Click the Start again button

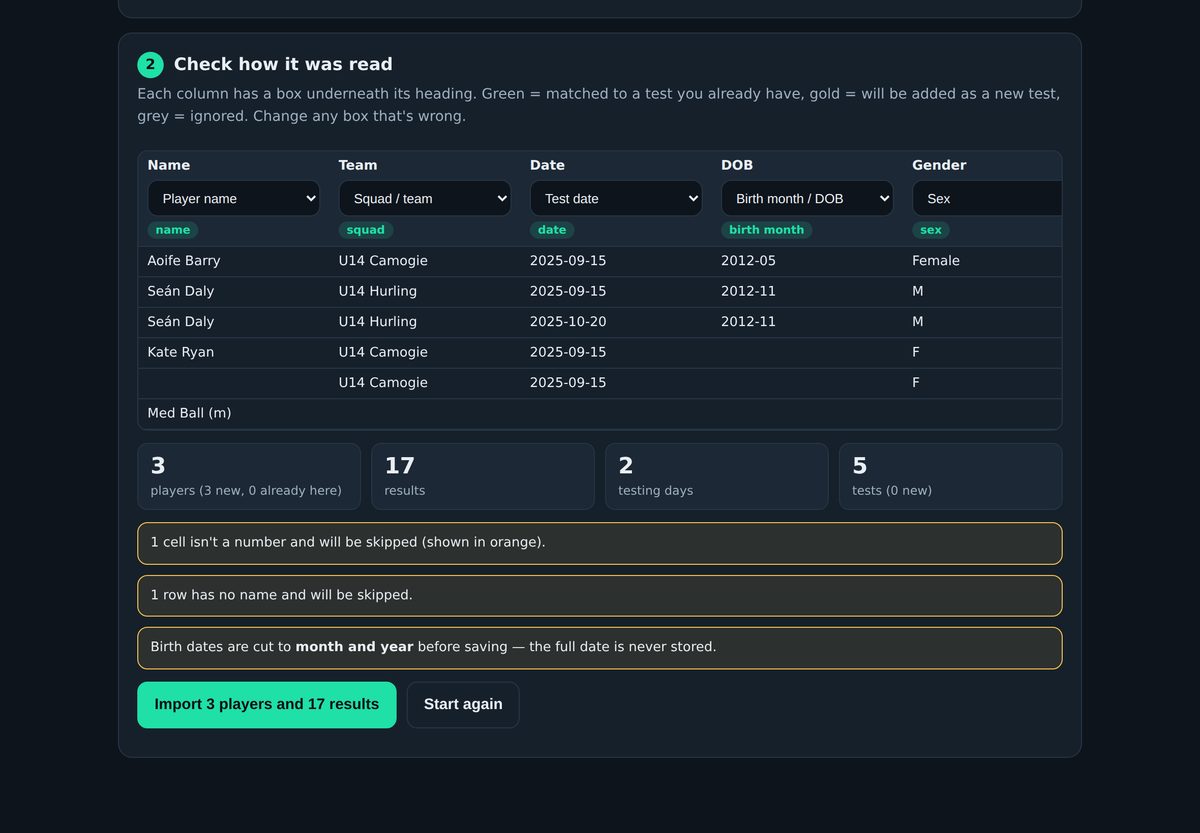[x=463, y=705]
